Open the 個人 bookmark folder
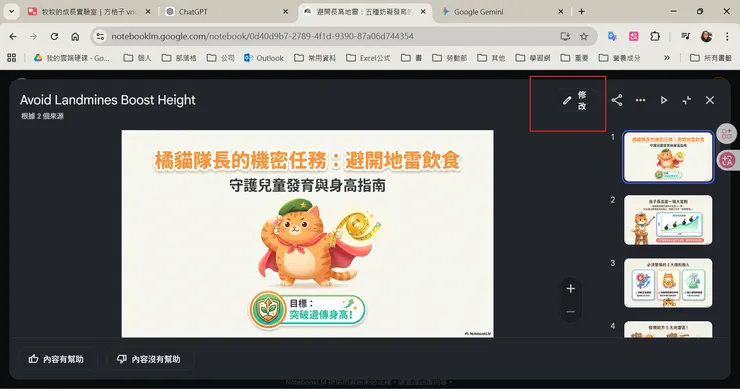The height and width of the screenshot is (389, 740). coord(137,58)
